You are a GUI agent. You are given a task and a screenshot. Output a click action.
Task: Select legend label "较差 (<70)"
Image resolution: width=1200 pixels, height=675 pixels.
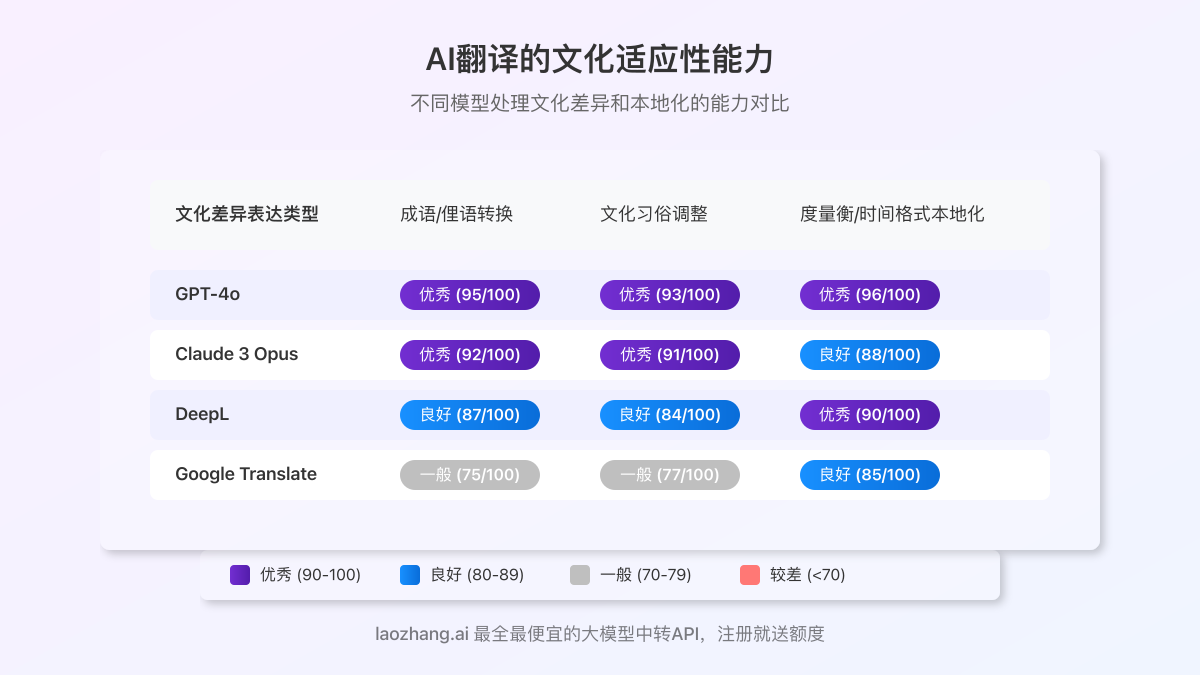[807, 575]
